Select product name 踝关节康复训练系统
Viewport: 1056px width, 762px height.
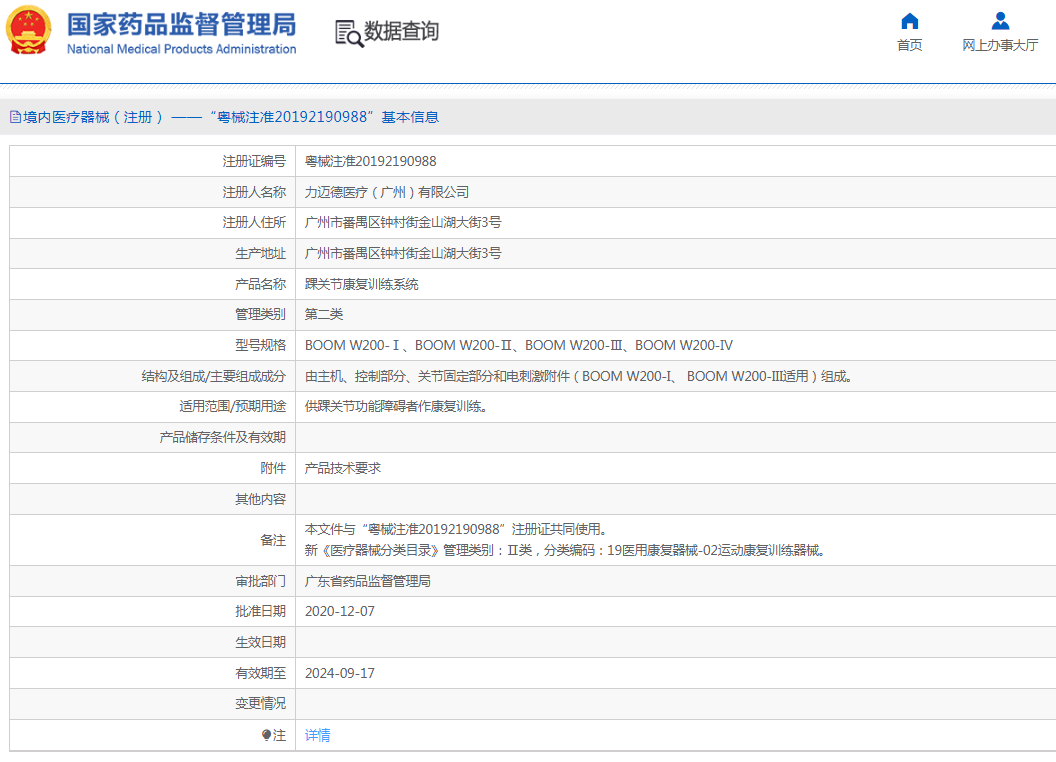pos(362,284)
